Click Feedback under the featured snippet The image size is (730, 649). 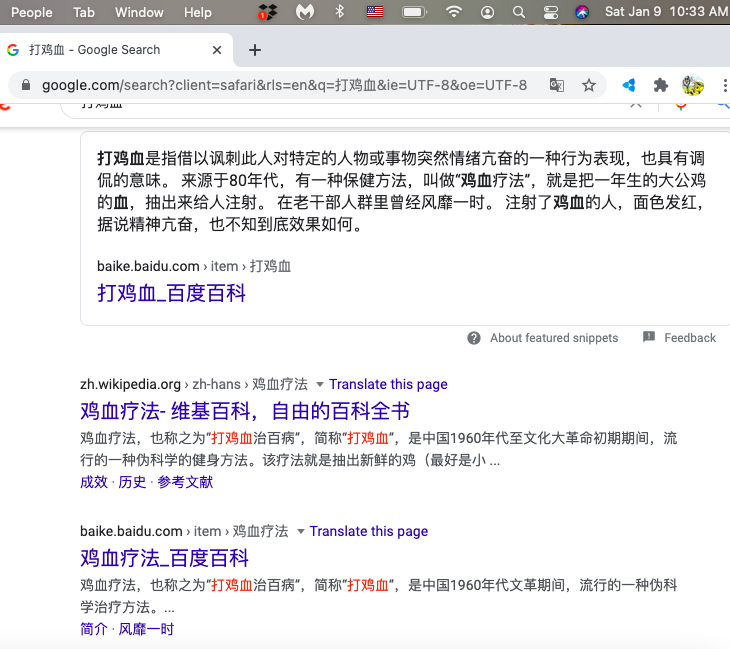coord(690,338)
